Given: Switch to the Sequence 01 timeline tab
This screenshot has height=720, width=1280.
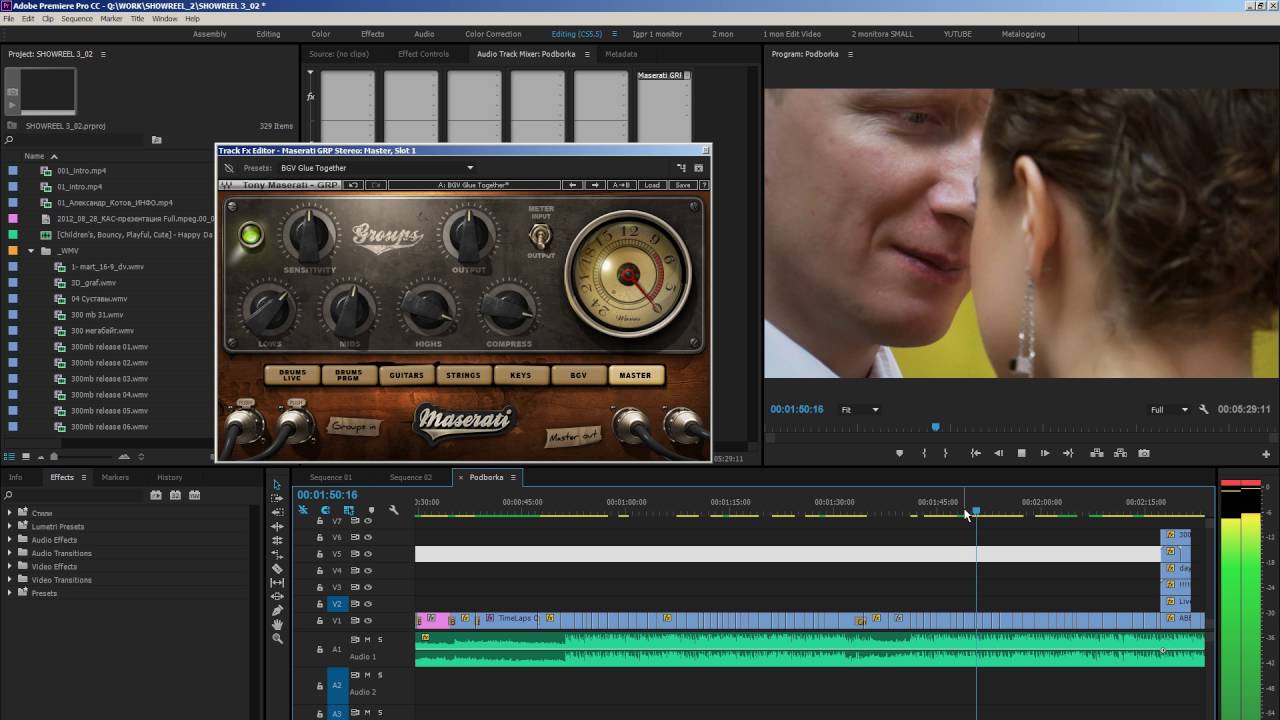Looking at the screenshot, I should (x=331, y=477).
